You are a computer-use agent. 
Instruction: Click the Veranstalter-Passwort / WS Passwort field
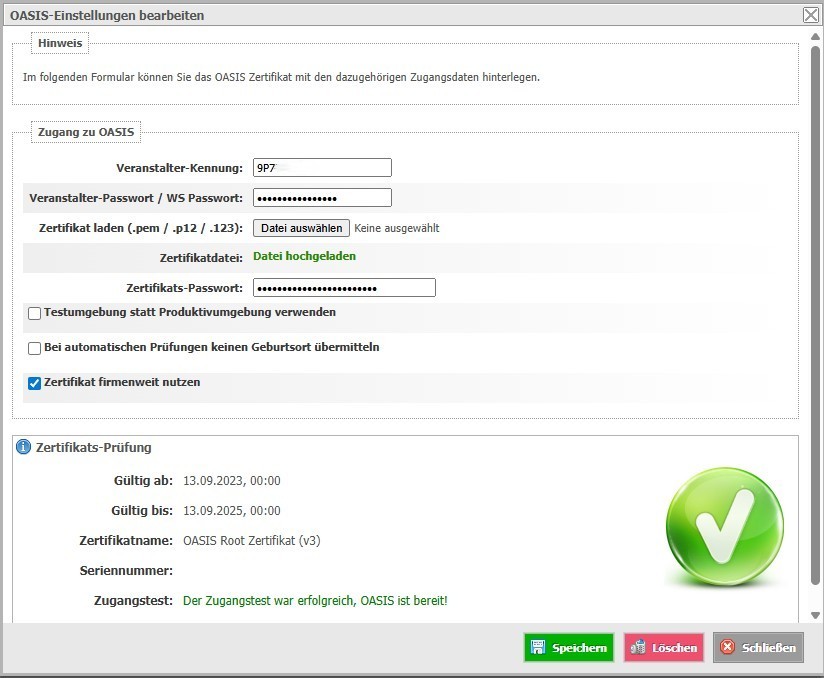(x=322, y=198)
